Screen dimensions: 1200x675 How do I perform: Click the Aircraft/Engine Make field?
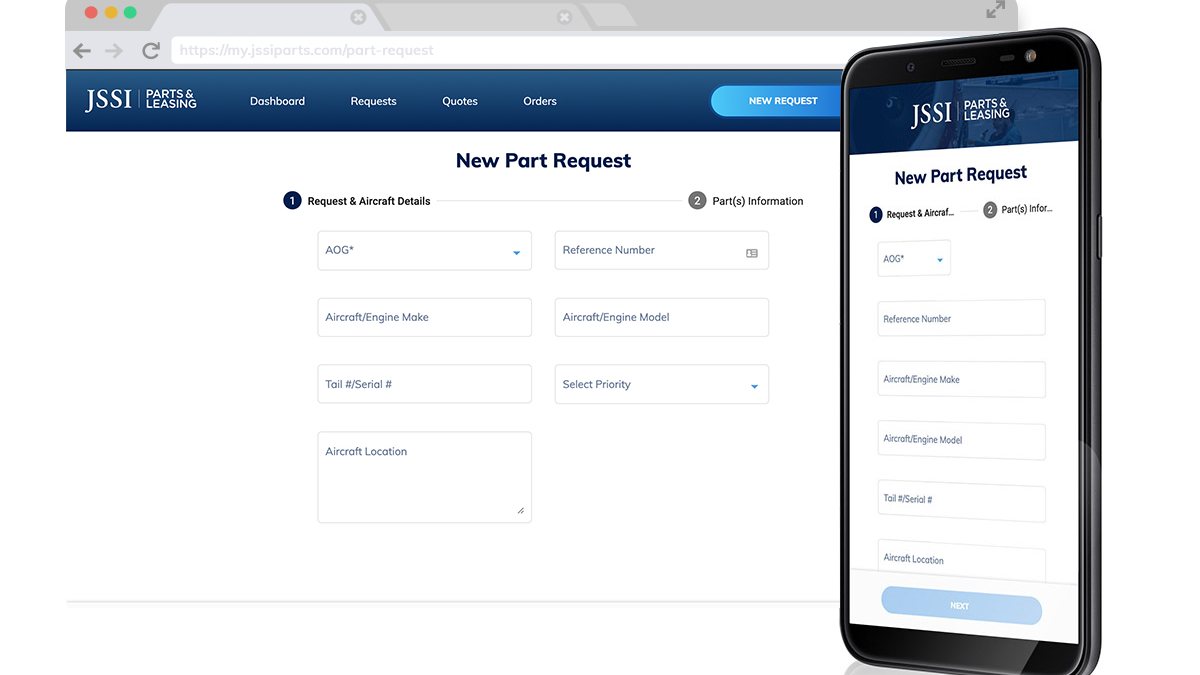(x=424, y=318)
